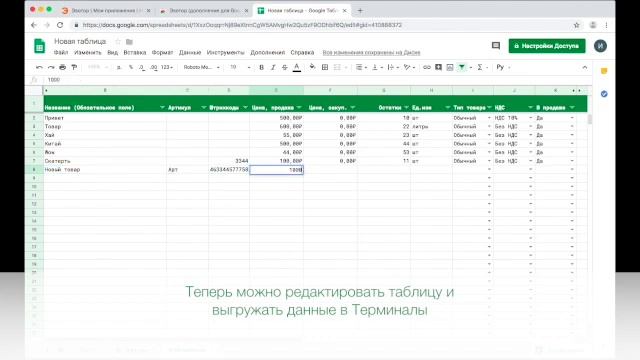Format cell as percent
Viewport: 640px width, 360px height.
point(131,67)
